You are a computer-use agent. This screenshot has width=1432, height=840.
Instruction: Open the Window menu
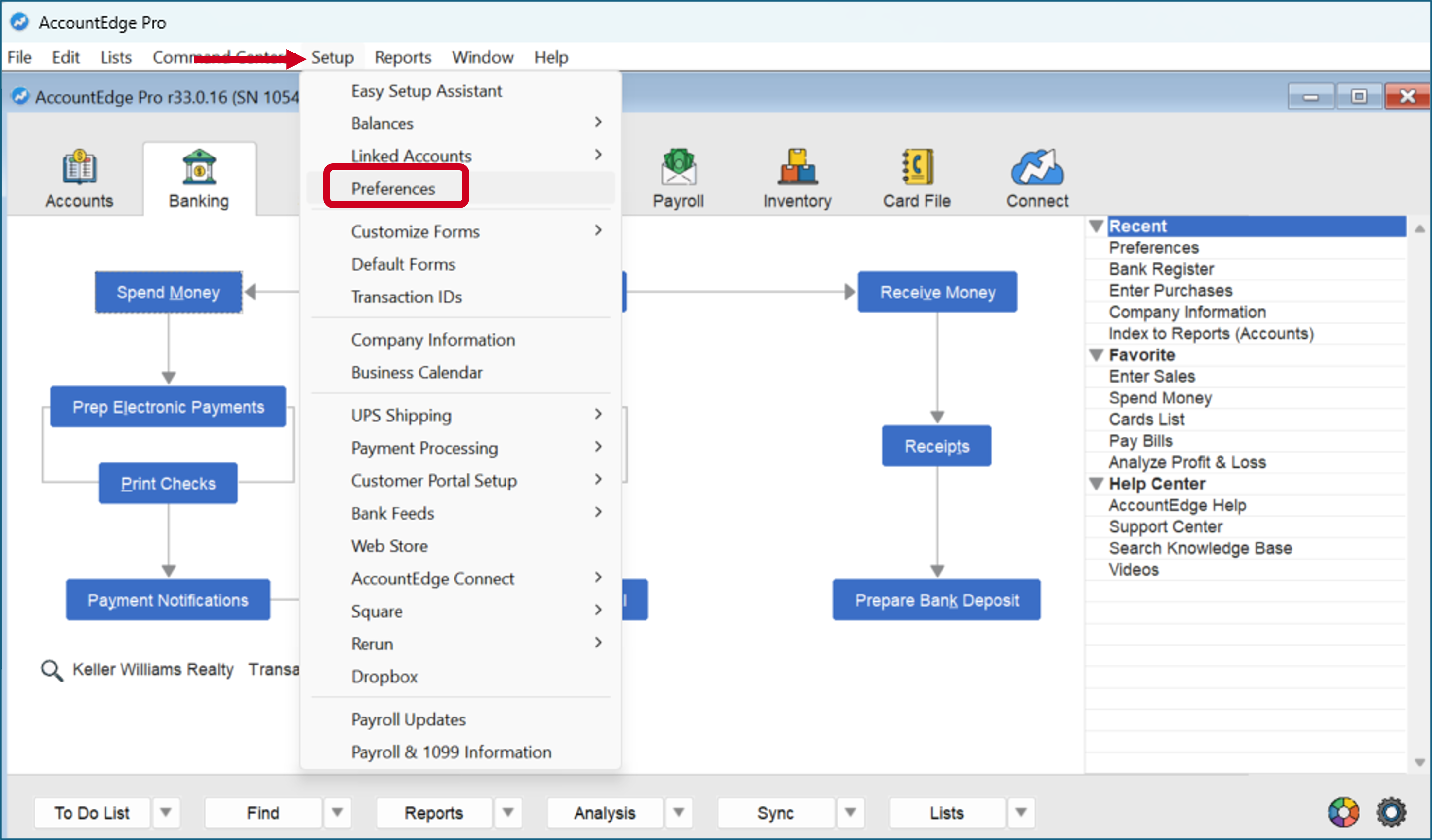click(x=483, y=57)
